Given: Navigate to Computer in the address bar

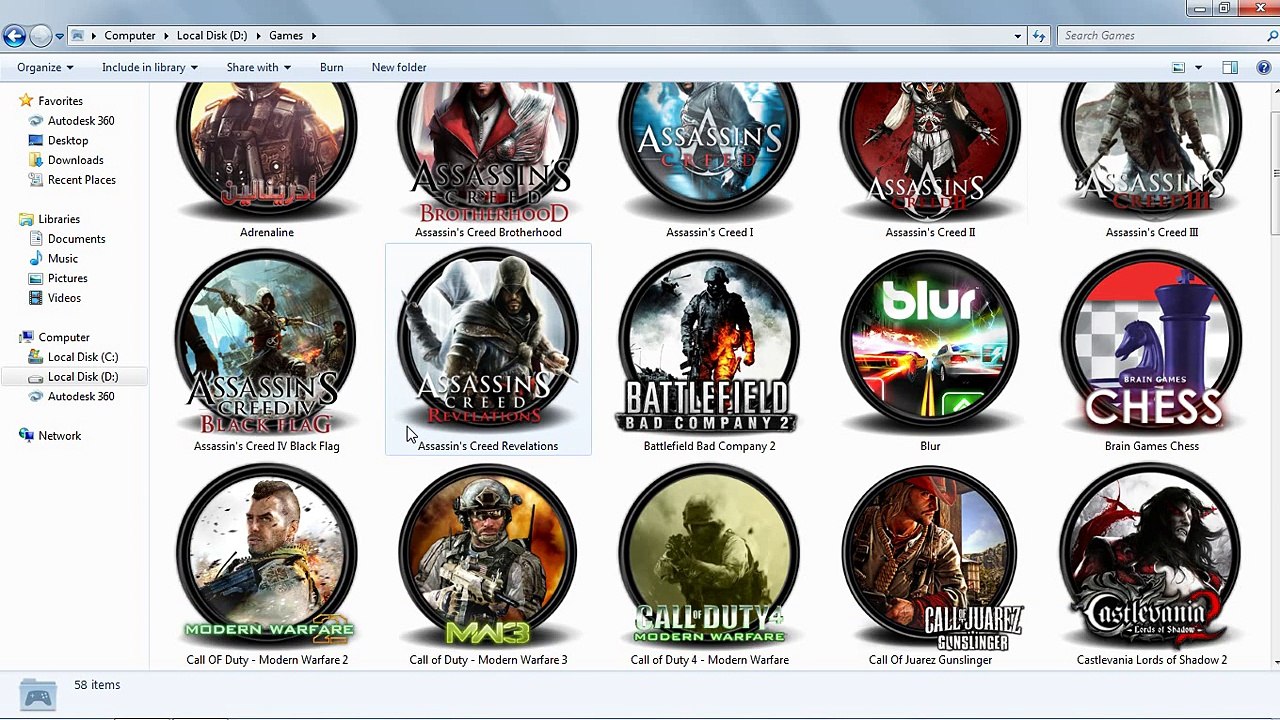Looking at the screenshot, I should [x=130, y=36].
